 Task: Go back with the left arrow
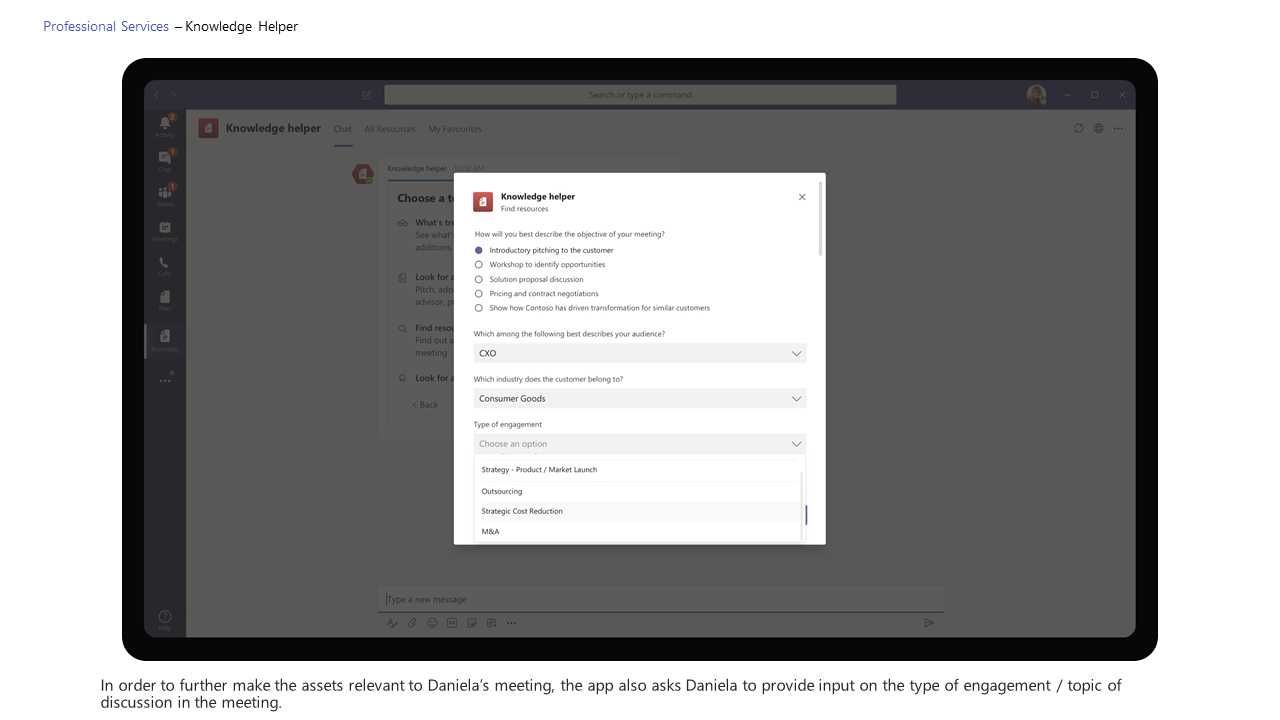[x=156, y=95]
